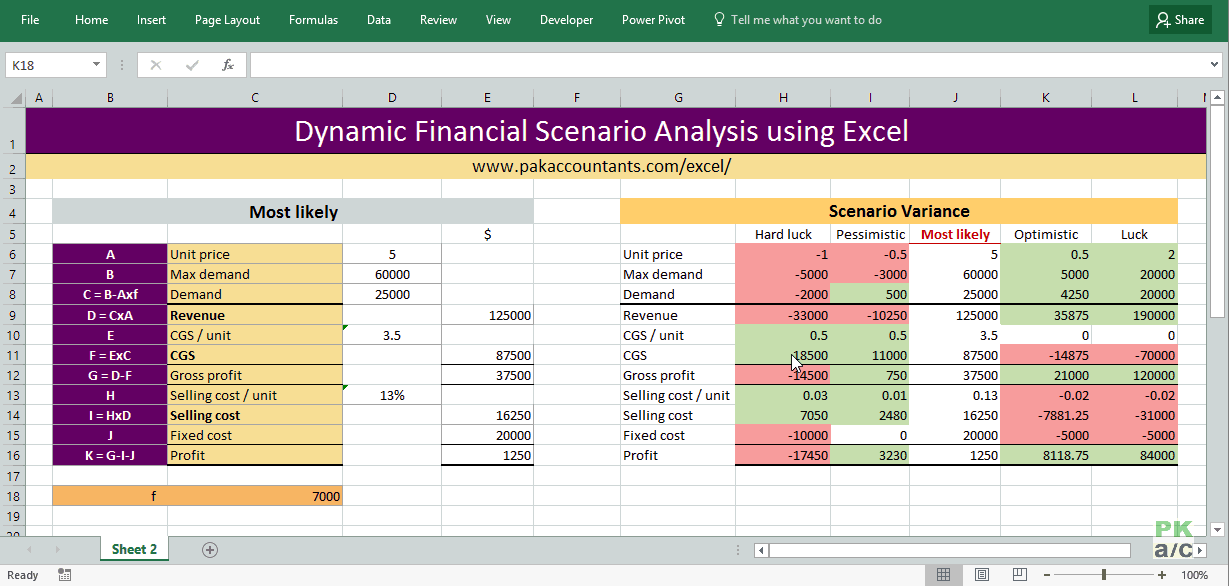This screenshot has width=1229, height=586.
Task: Switch to Page Layout view
Action: pos(981,575)
